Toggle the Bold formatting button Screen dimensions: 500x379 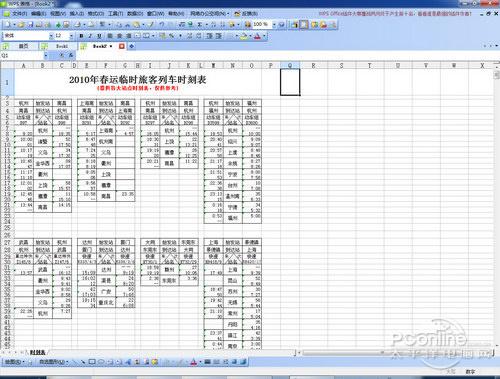click(x=81, y=36)
